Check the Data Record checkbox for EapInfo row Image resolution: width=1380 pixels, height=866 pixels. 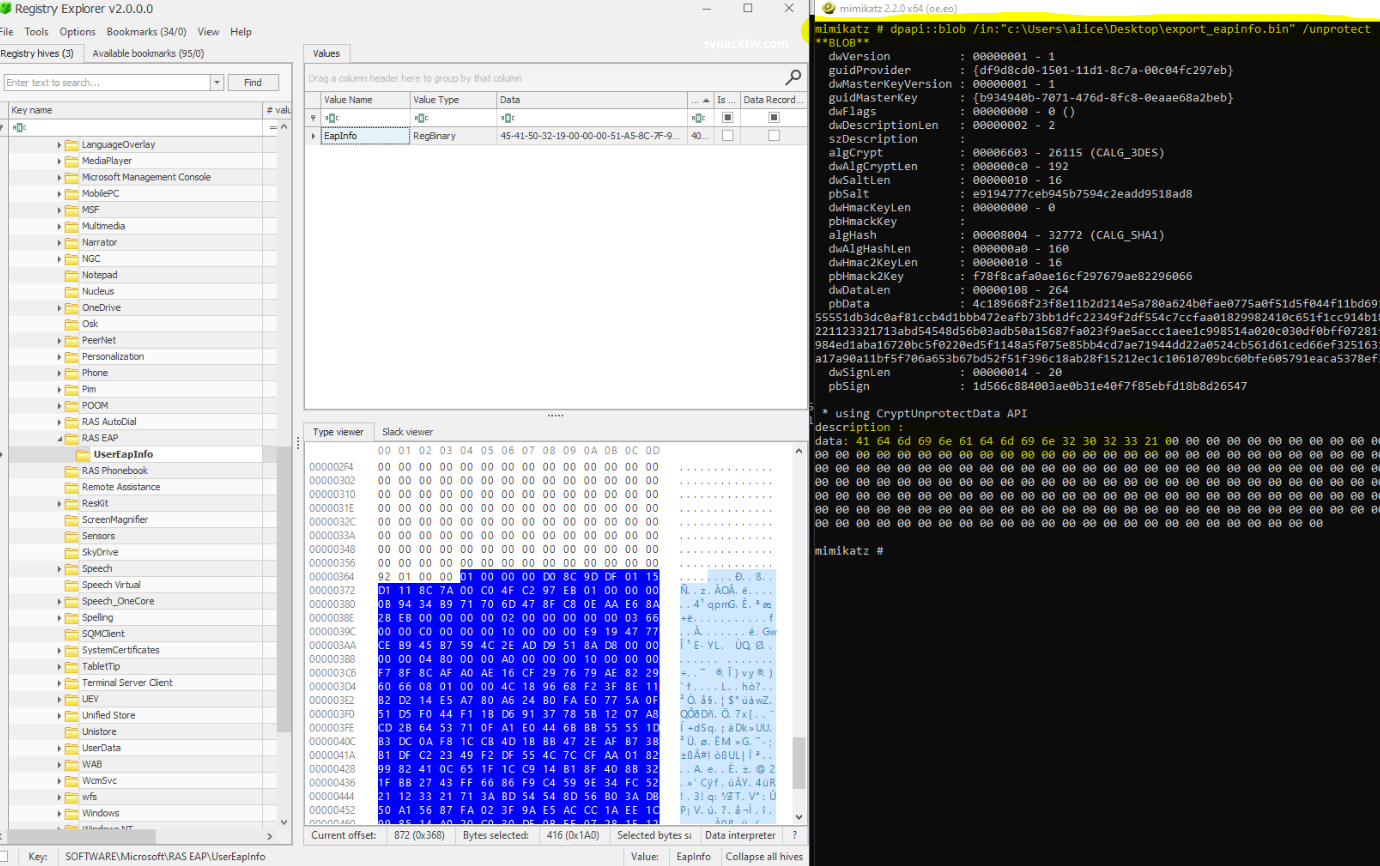773,135
